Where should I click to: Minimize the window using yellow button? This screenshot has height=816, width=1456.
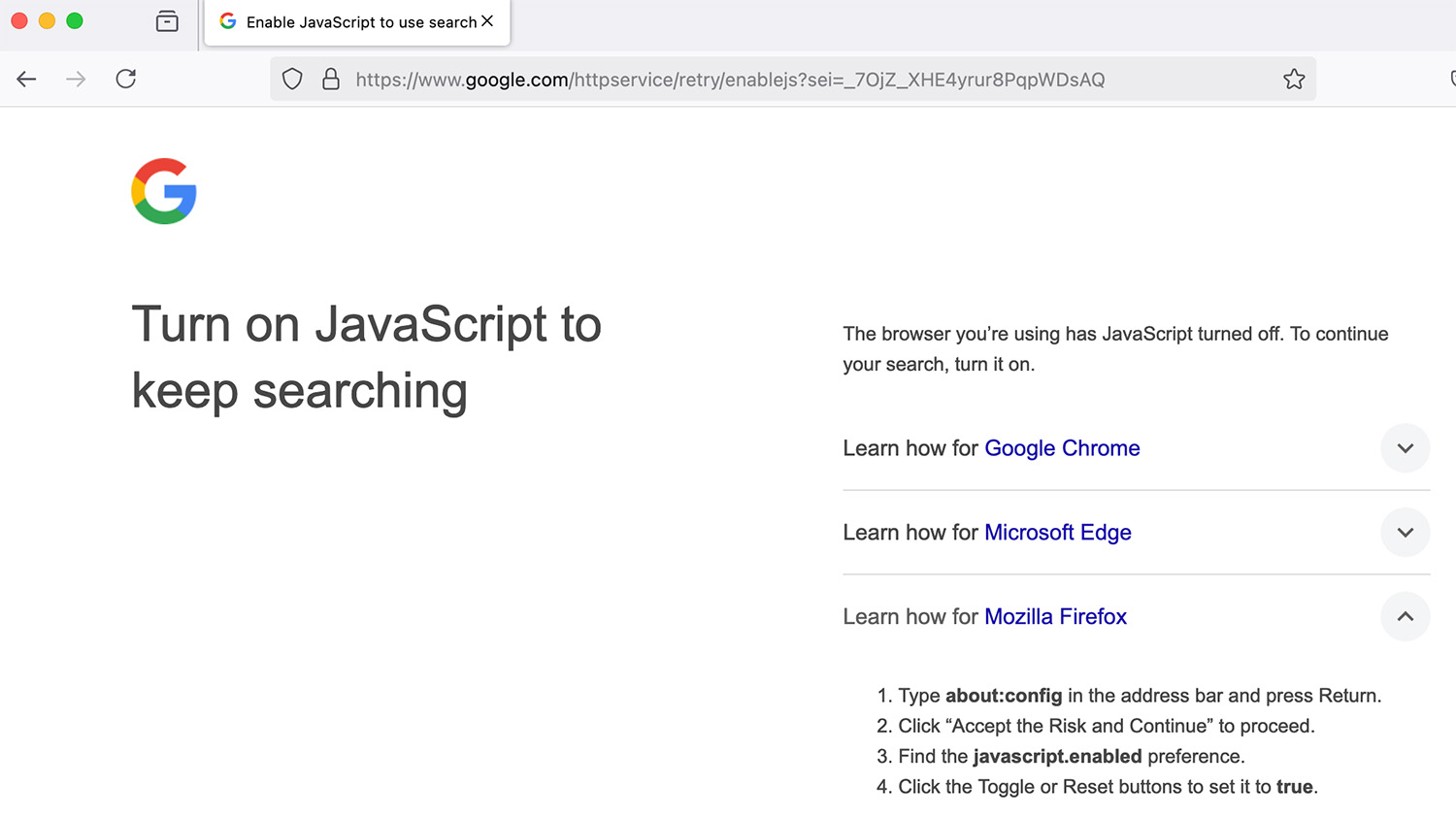(x=47, y=20)
